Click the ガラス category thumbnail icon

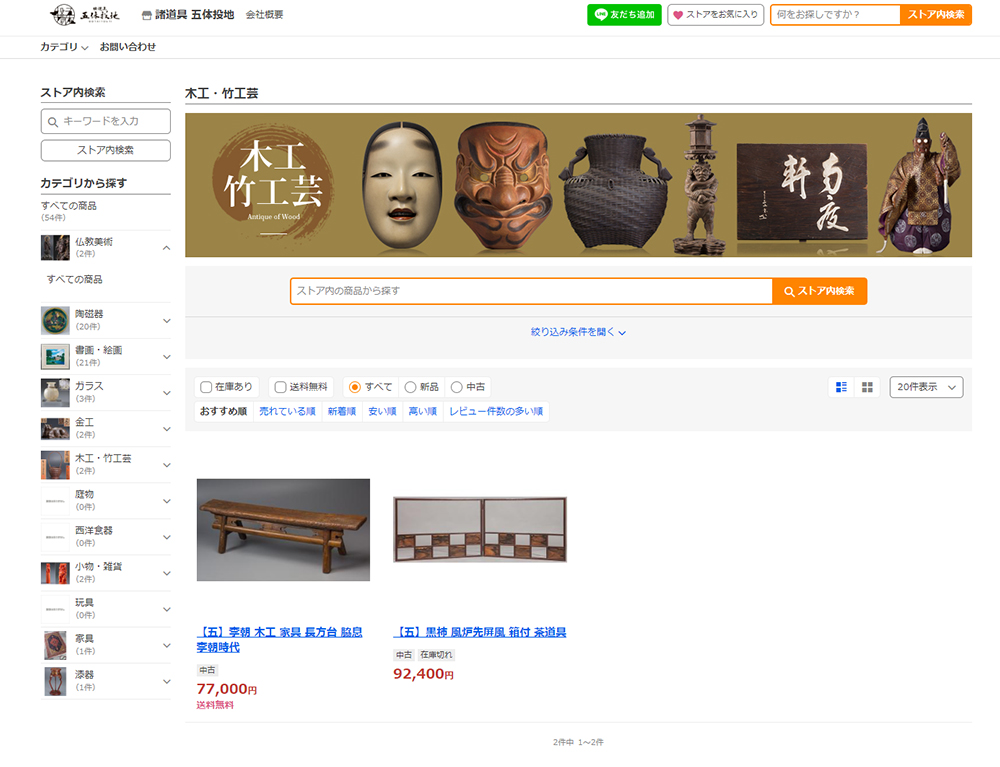(55, 392)
